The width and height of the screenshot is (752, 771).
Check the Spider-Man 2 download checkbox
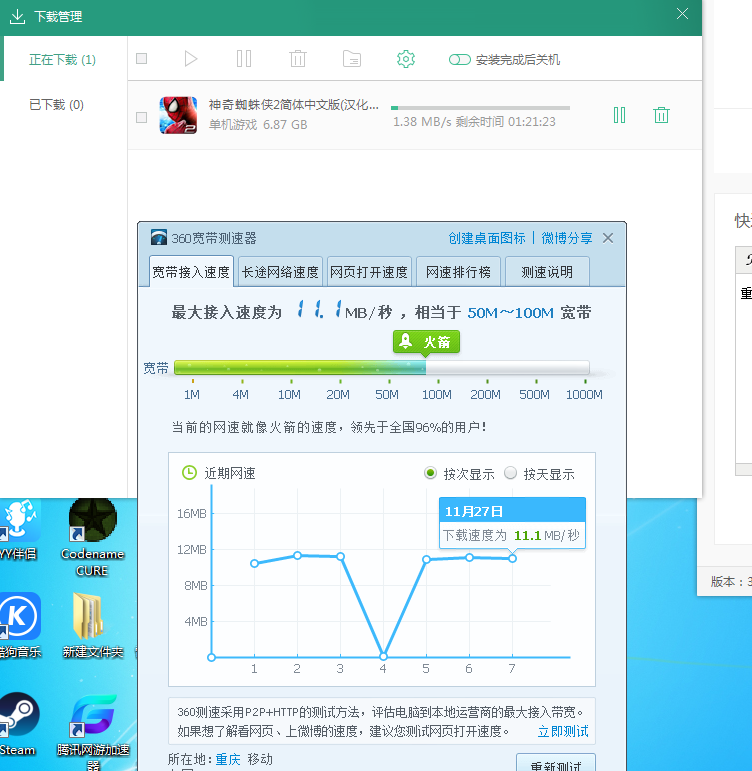142,117
